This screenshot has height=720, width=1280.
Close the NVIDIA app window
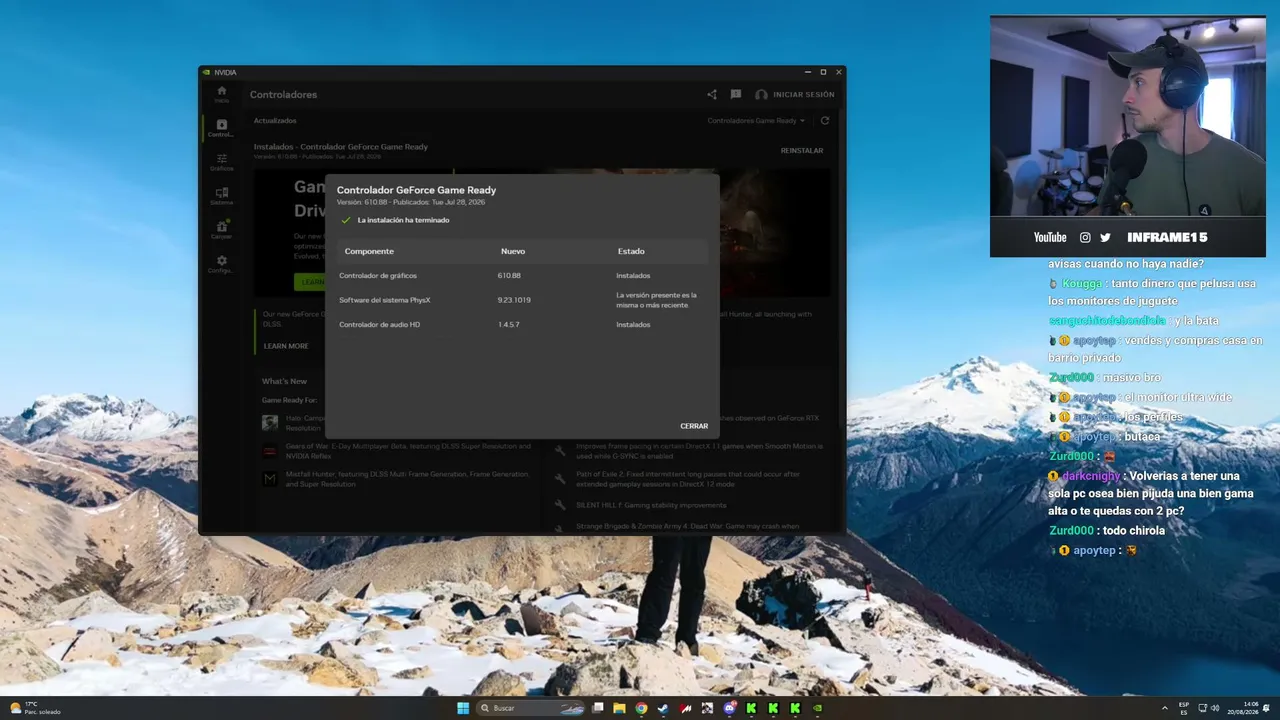(x=839, y=72)
